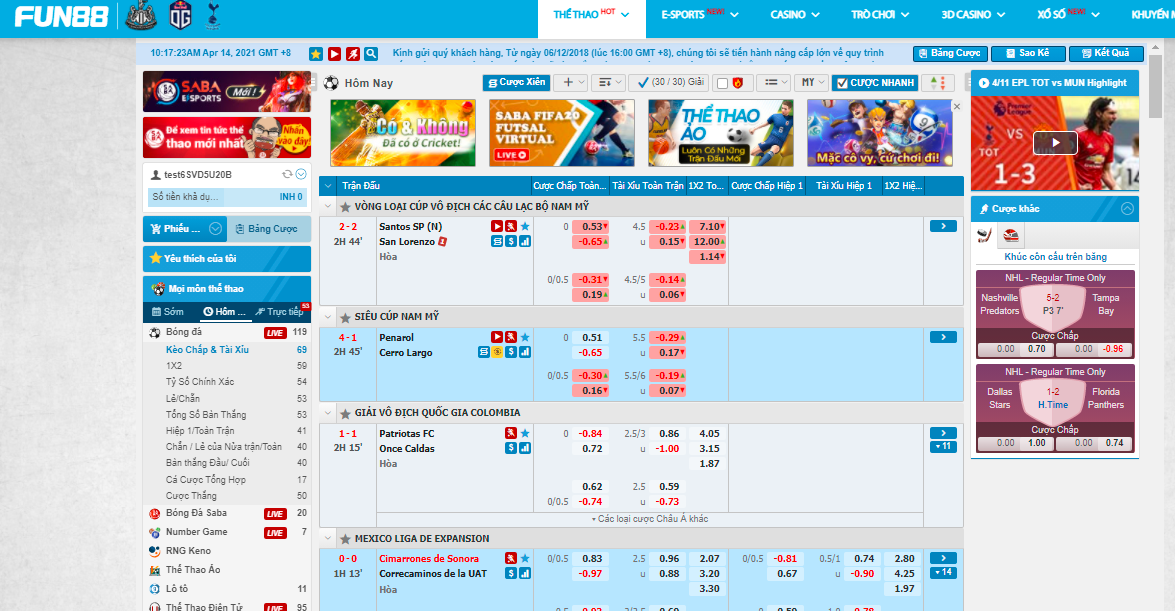Screen dimensions: 1175x611
Task: Switch to the Trực tiếp tab
Action: 280,312
